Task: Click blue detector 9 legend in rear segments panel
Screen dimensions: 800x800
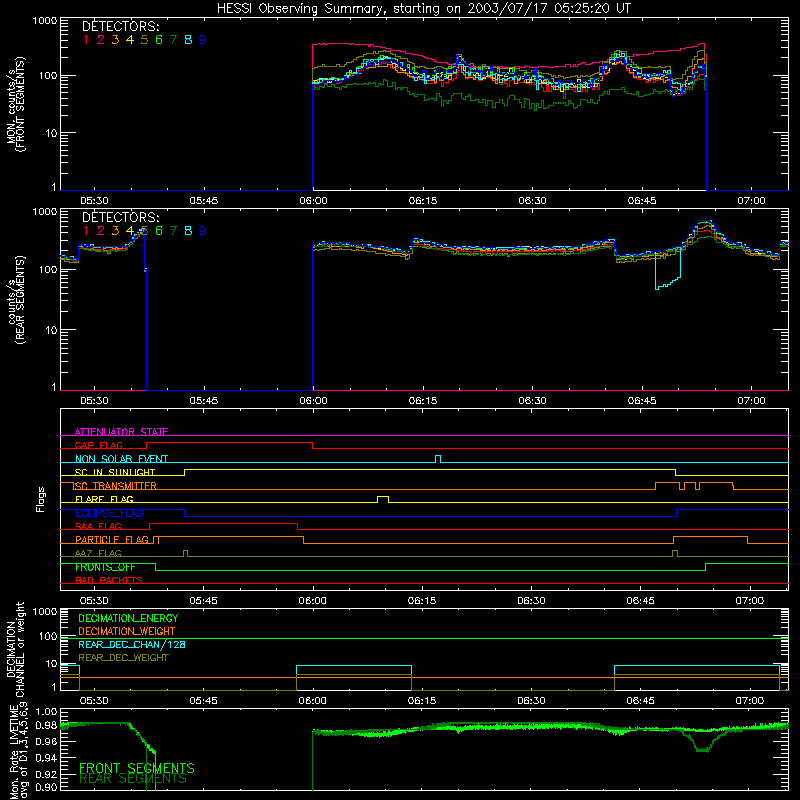Action: pyautogui.click(x=203, y=231)
